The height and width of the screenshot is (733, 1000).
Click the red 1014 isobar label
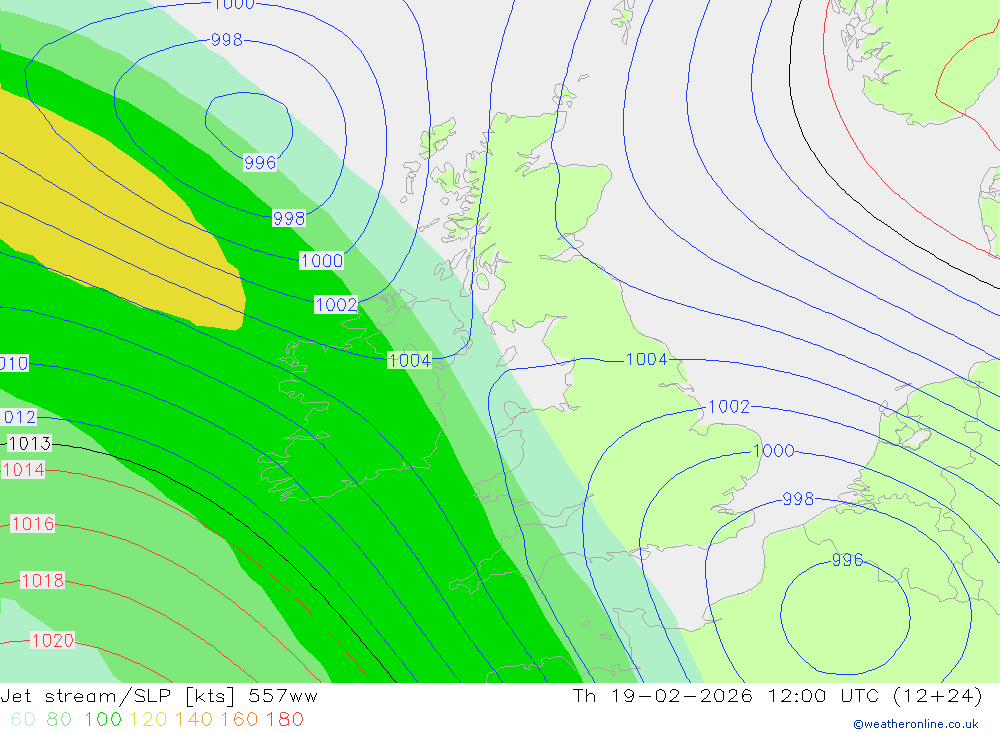pos(24,470)
